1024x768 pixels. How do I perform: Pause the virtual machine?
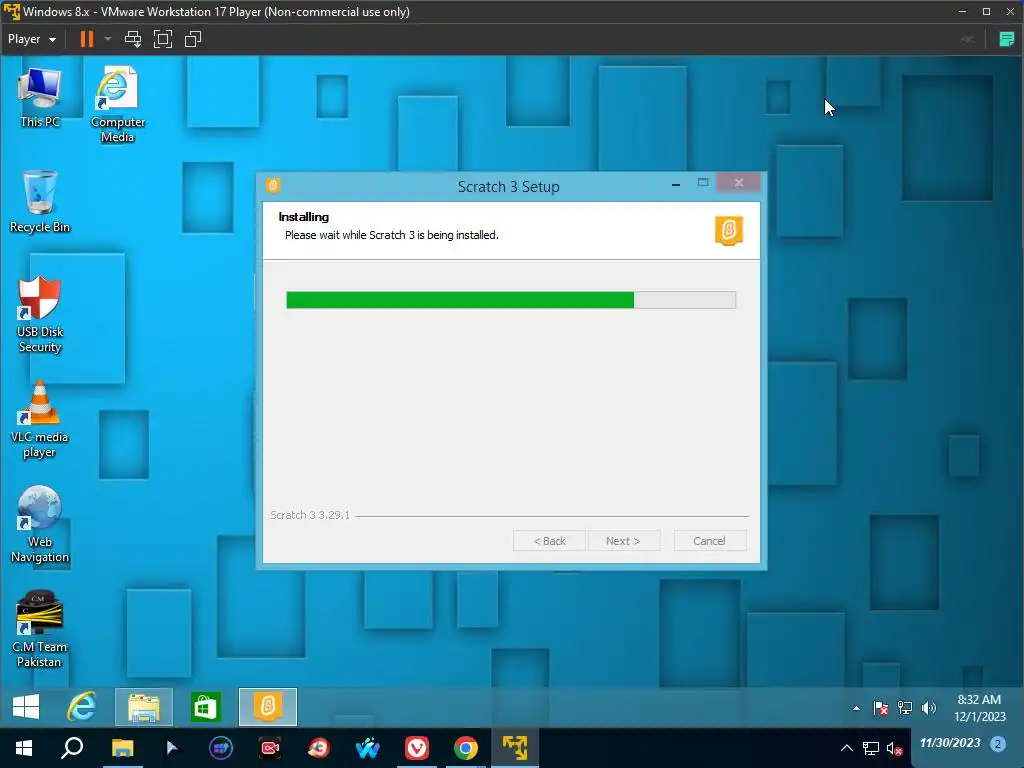coord(86,39)
